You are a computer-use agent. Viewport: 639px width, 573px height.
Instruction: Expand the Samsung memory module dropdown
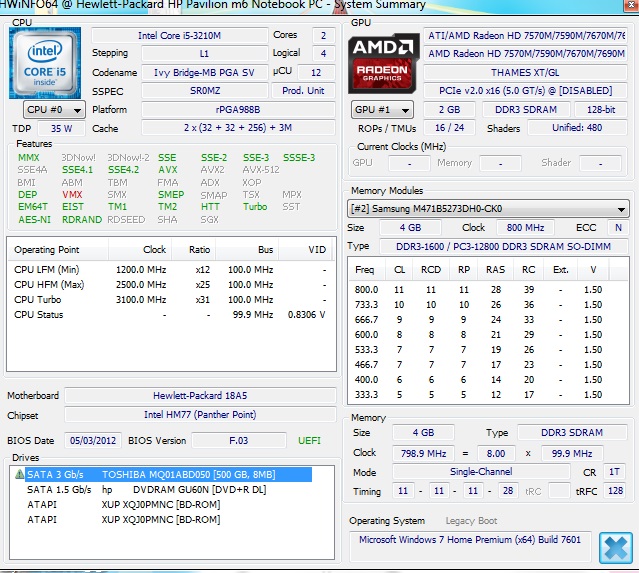point(488,209)
